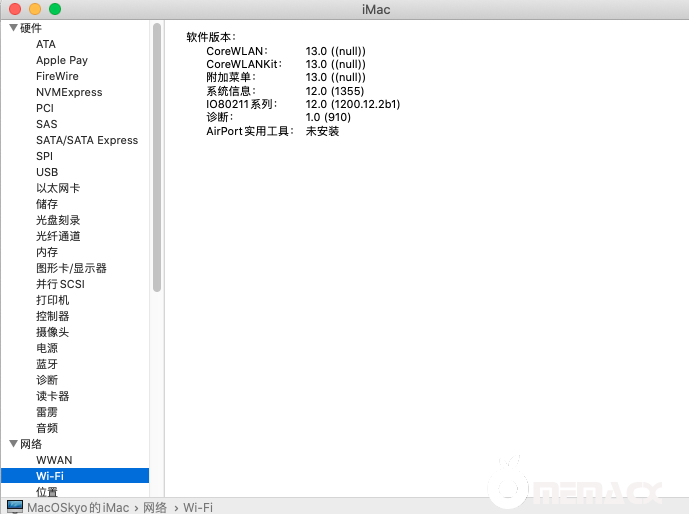689x514 pixels.
Task: Open 图形卡/显示器 entry
Action: 71,268
